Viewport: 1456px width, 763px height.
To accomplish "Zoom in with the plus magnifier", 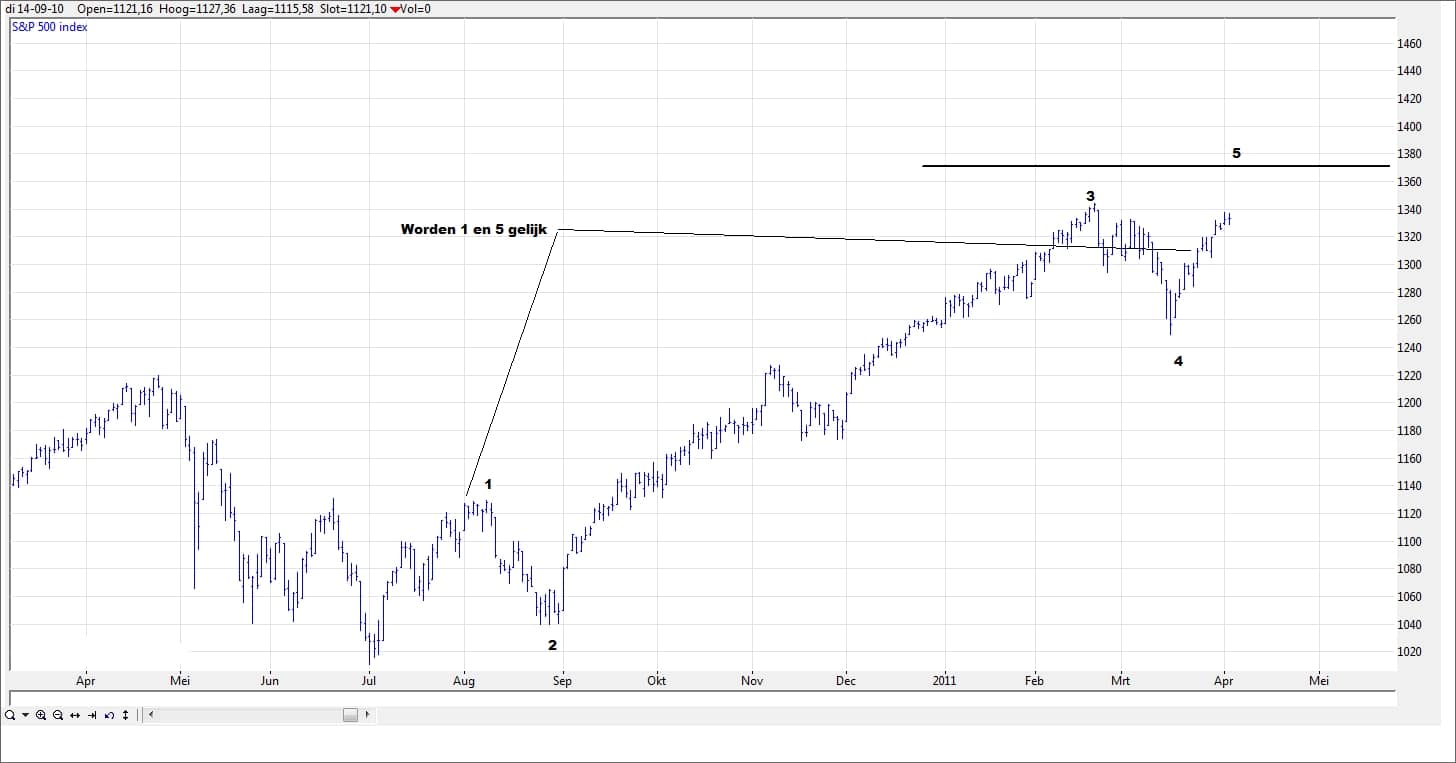I will coord(41,715).
